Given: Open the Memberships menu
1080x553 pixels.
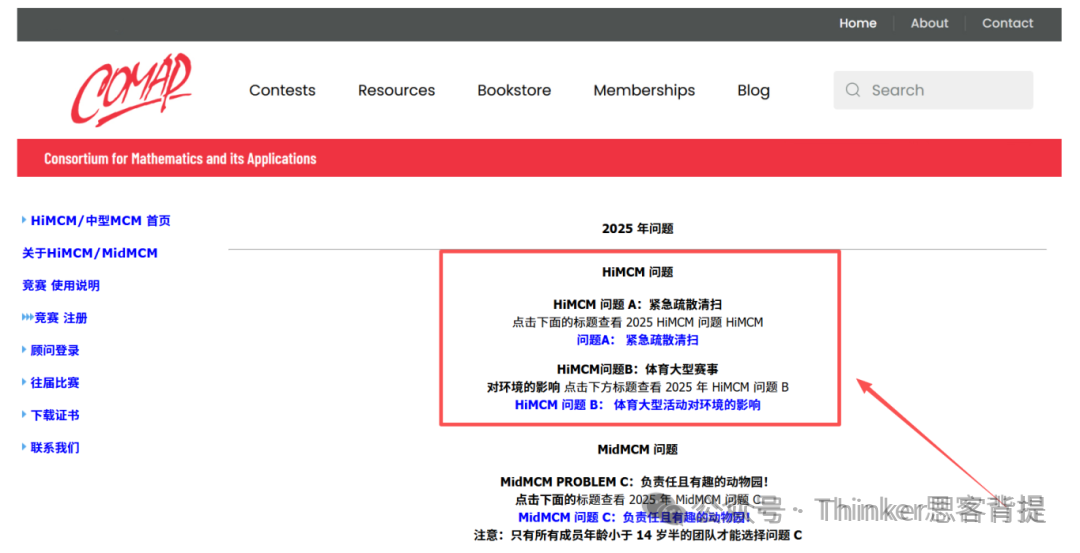Looking at the screenshot, I should click(644, 90).
